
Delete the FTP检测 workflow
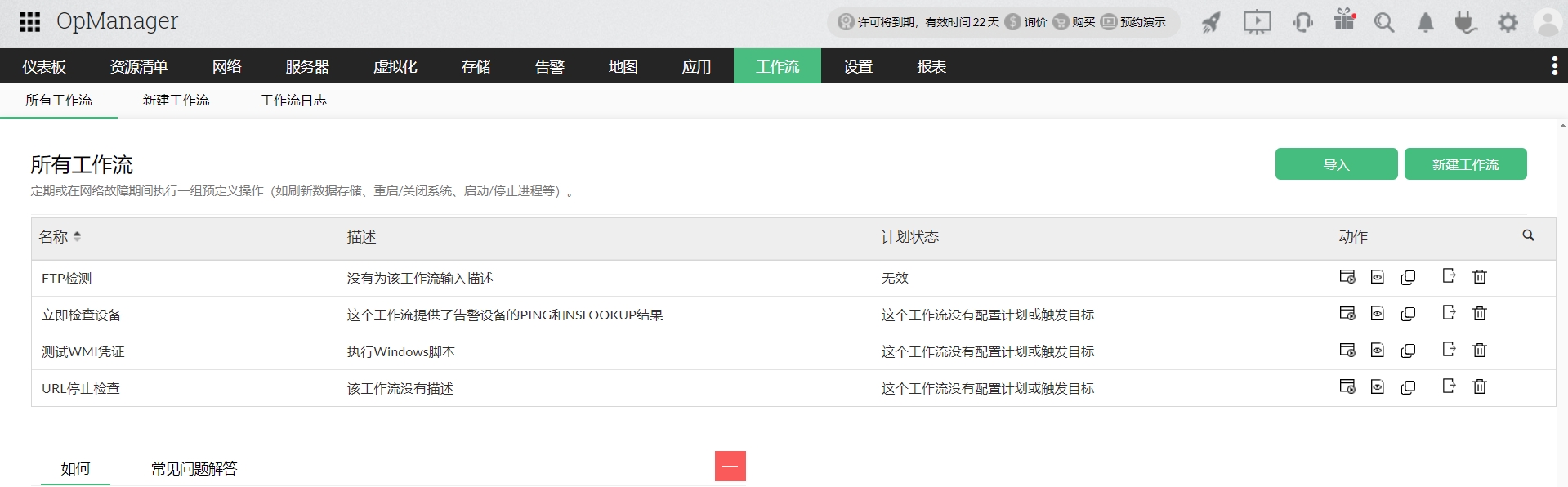coord(1480,277)
